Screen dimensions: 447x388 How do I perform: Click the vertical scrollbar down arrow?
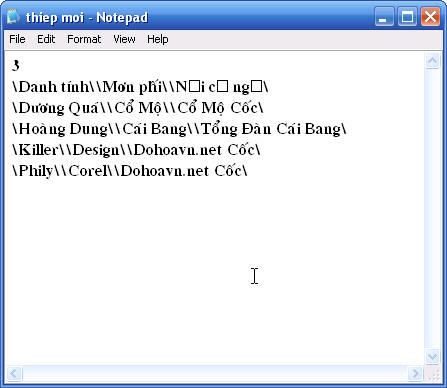(432, 357)
